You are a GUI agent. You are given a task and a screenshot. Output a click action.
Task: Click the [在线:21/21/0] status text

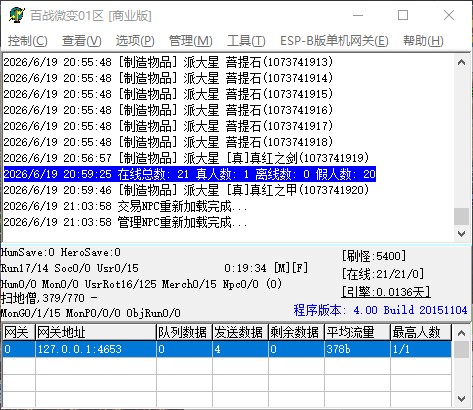point(383,274)
